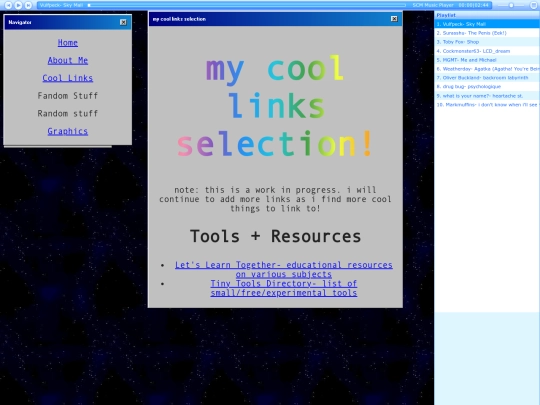Play track 4 LCD_dream in playlist
The image size is (540, 405).
coord(487,51)
